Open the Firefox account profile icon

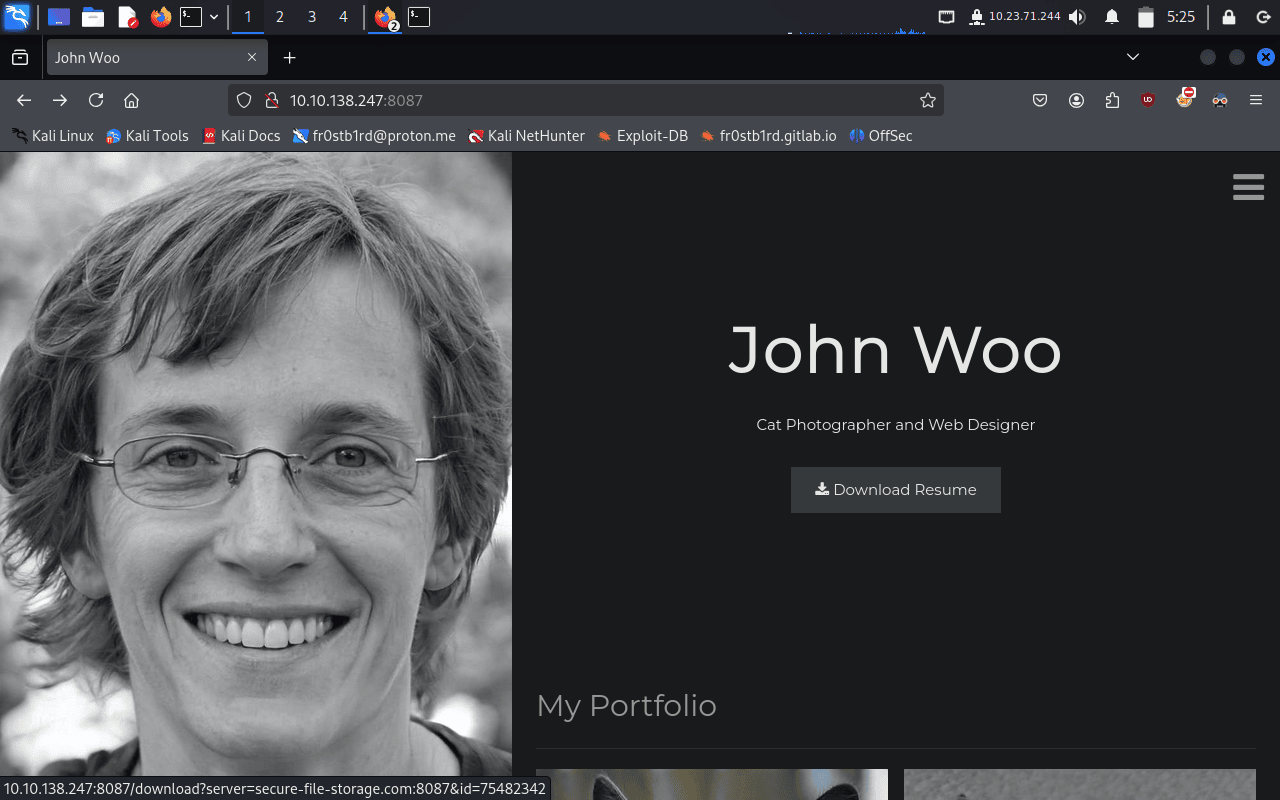[1076, 100]
